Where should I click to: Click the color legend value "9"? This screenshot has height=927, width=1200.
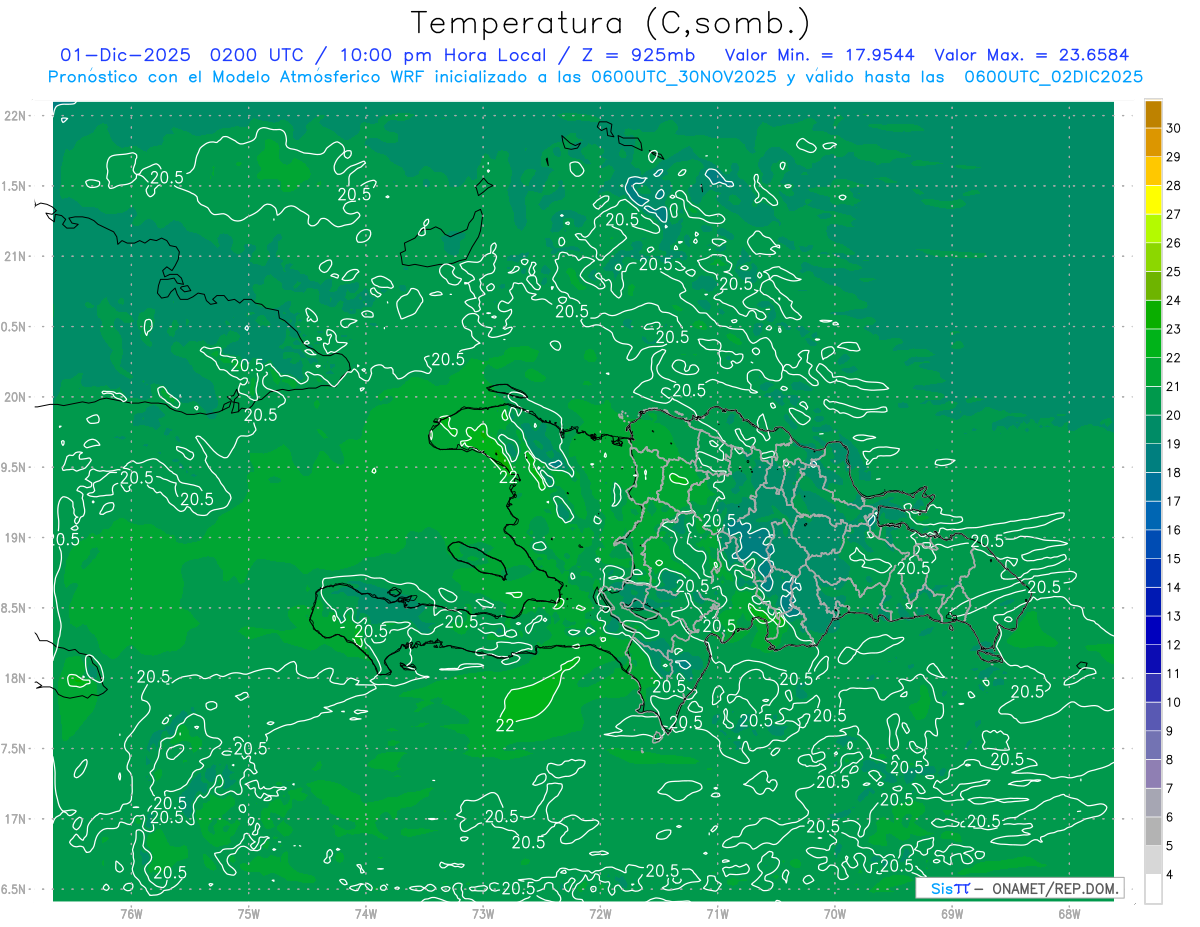[x=1170, y=731]
